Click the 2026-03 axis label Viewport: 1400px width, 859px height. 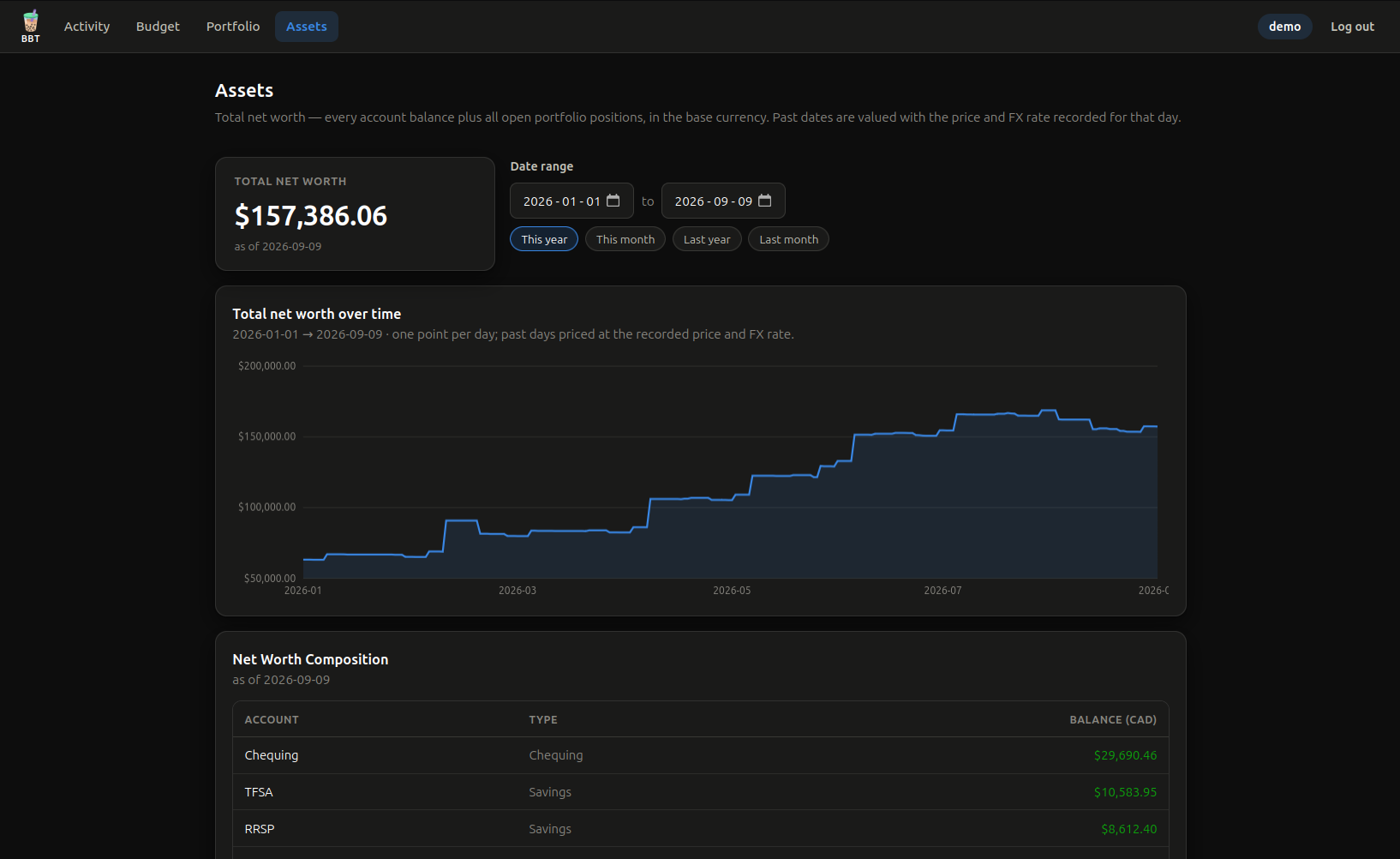click(518, 591)
